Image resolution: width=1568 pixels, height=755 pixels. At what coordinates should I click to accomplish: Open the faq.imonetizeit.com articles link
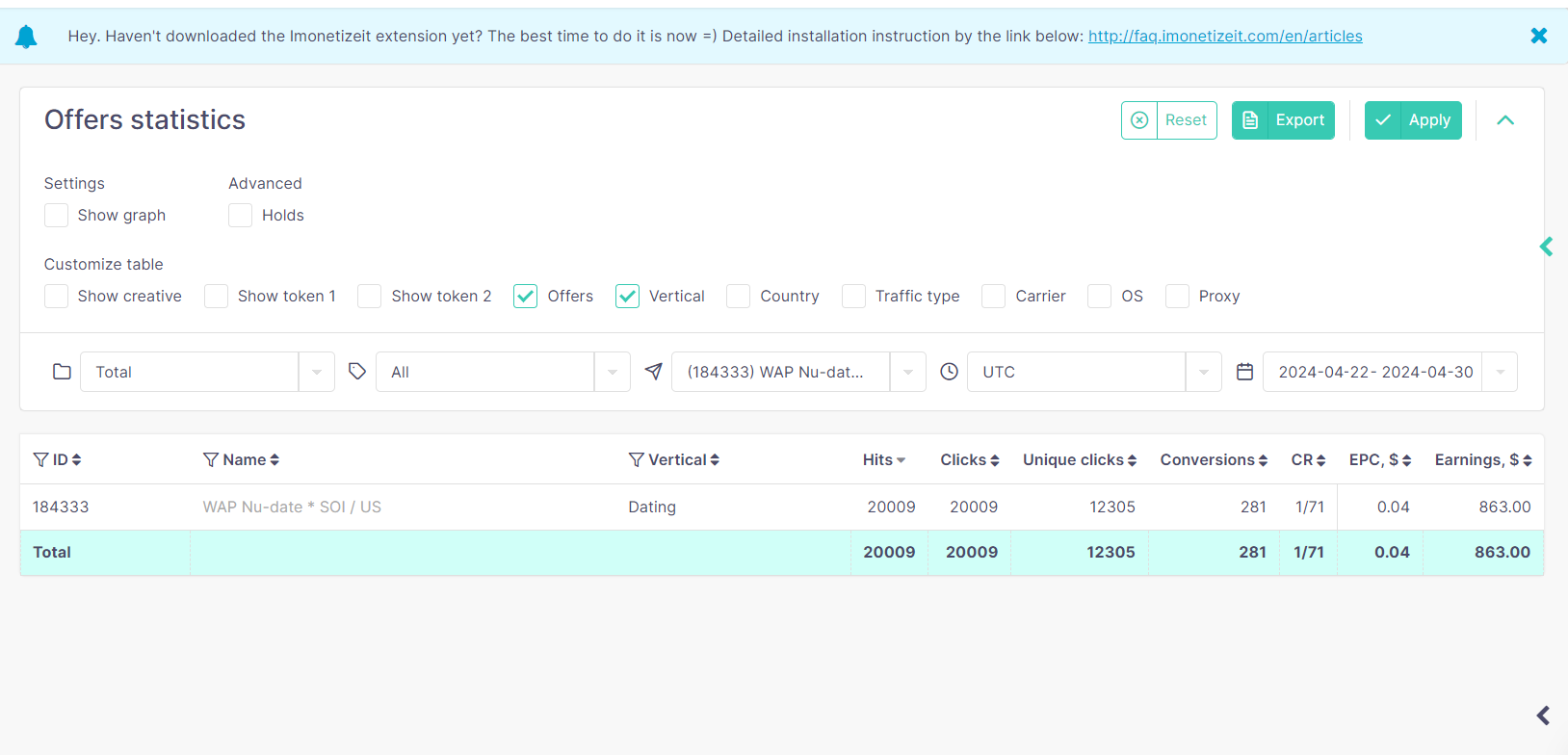tap(1225, 37)
